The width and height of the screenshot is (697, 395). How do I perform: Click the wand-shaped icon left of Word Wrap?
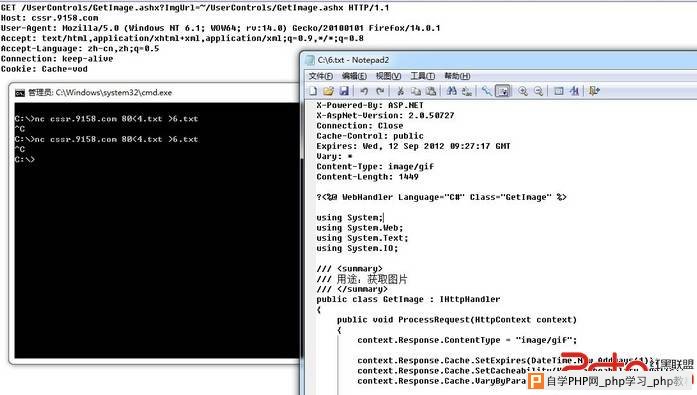pos(487,91)
